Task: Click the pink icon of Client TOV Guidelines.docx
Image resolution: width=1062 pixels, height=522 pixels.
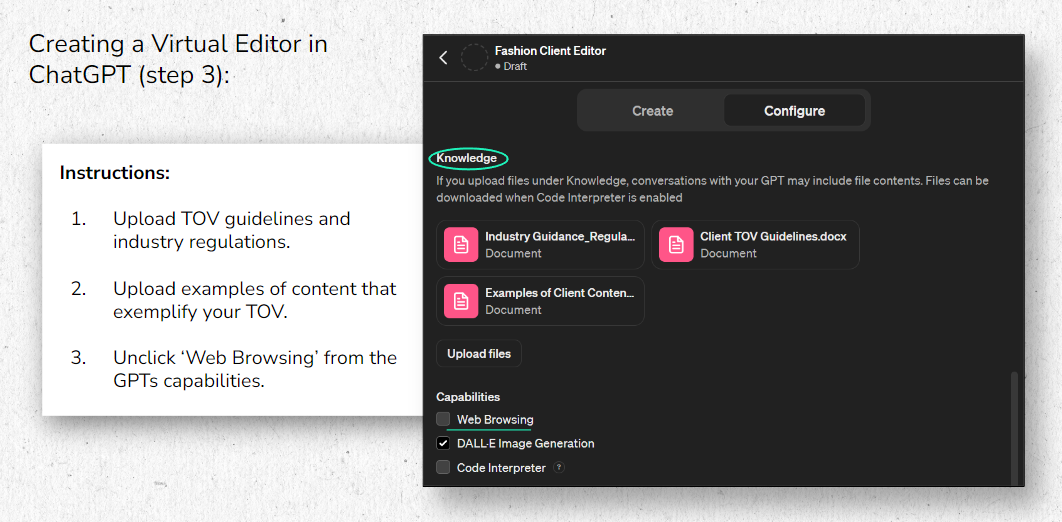Action: point(676,244)
